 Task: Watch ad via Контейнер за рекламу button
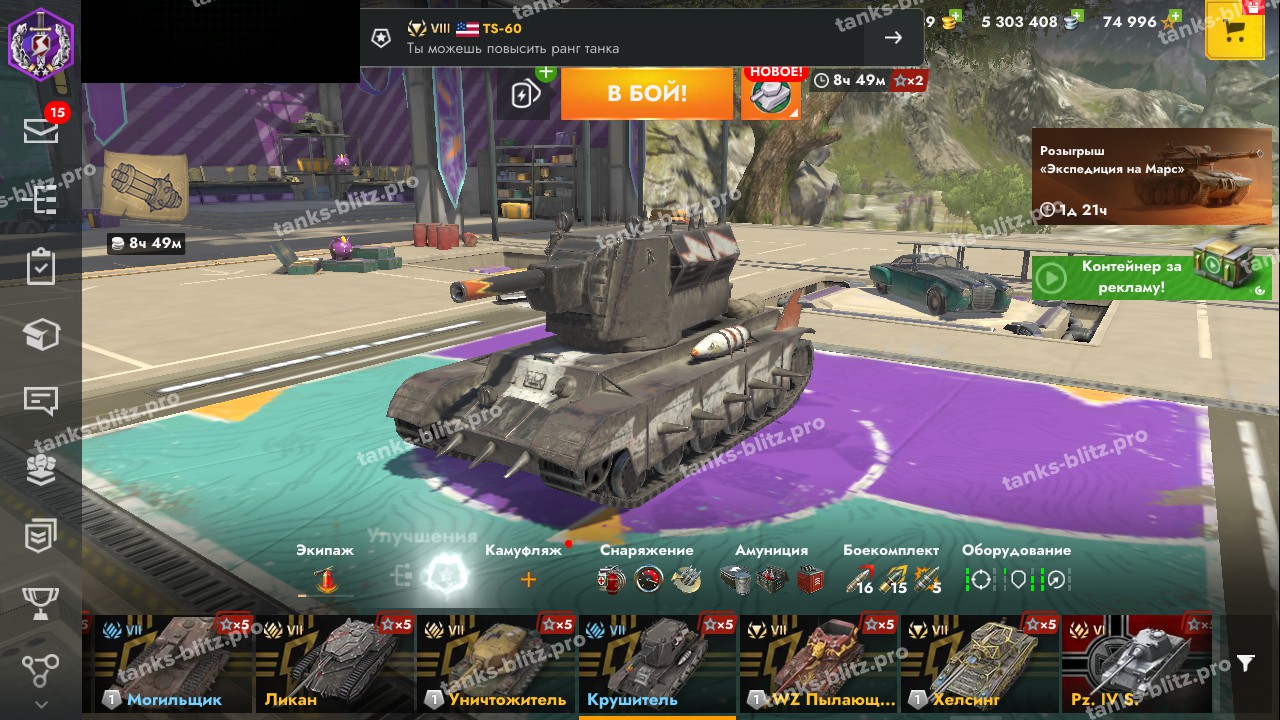[x=1150, y=277]
